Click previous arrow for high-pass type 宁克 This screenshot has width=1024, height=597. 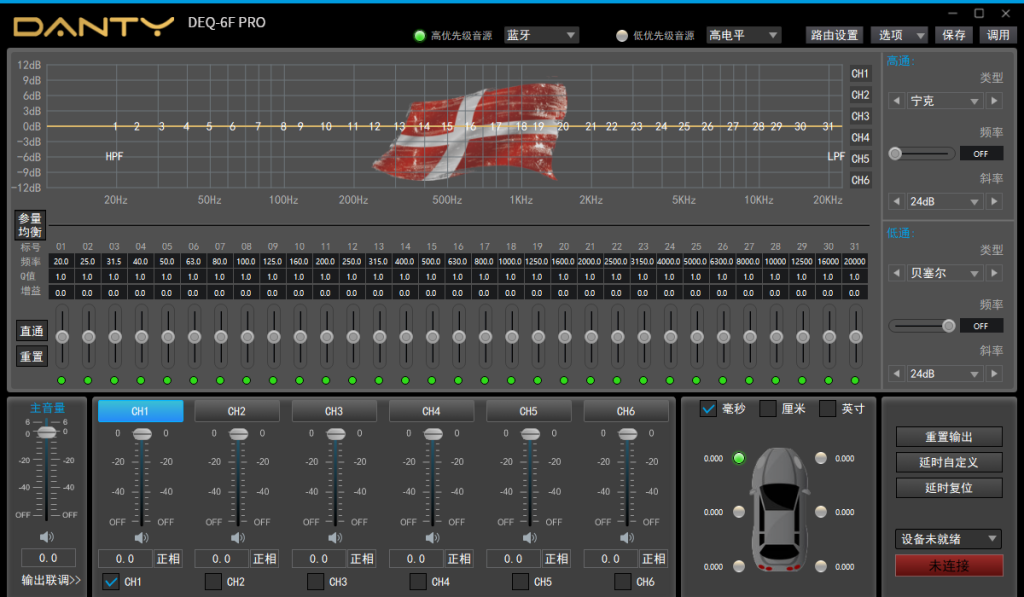click(897, 101)
